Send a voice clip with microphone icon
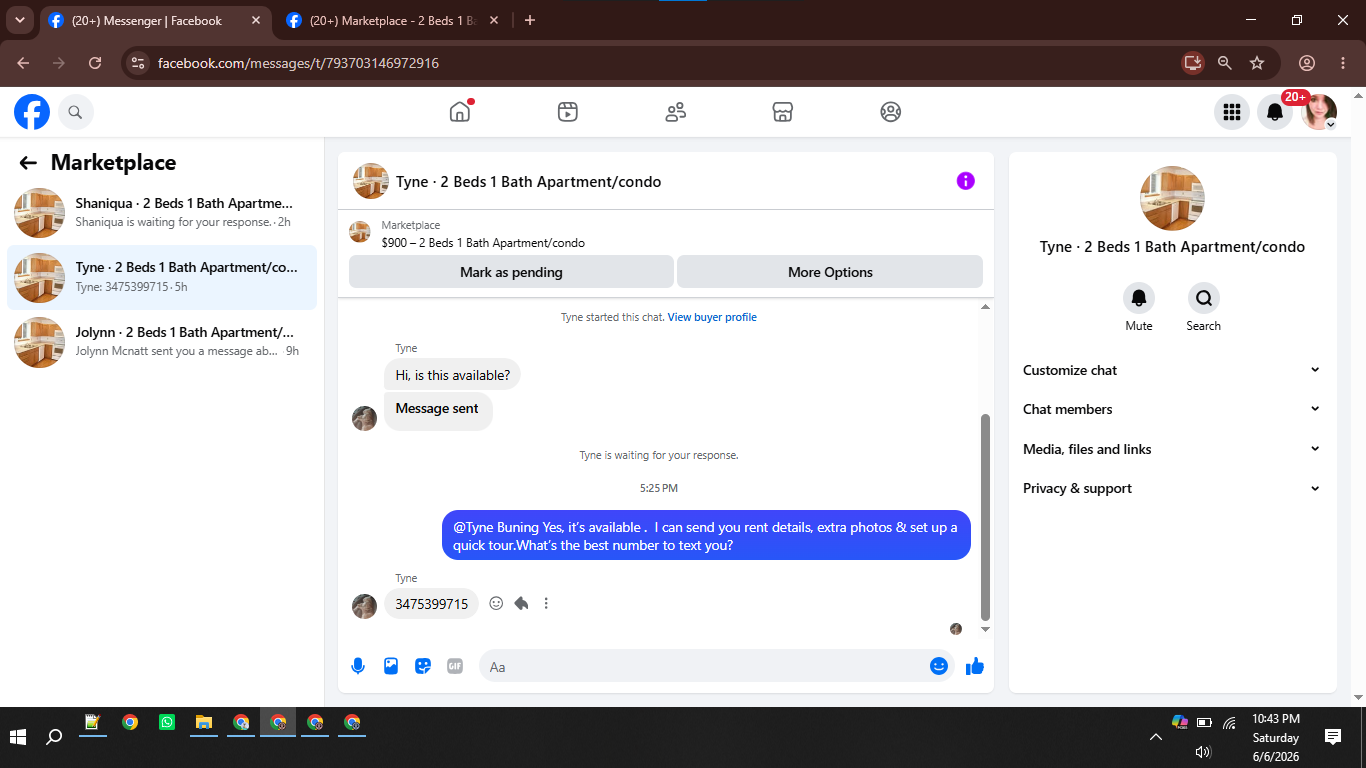Viewport: 1366px width, 768px height. (x=358, y=666)
